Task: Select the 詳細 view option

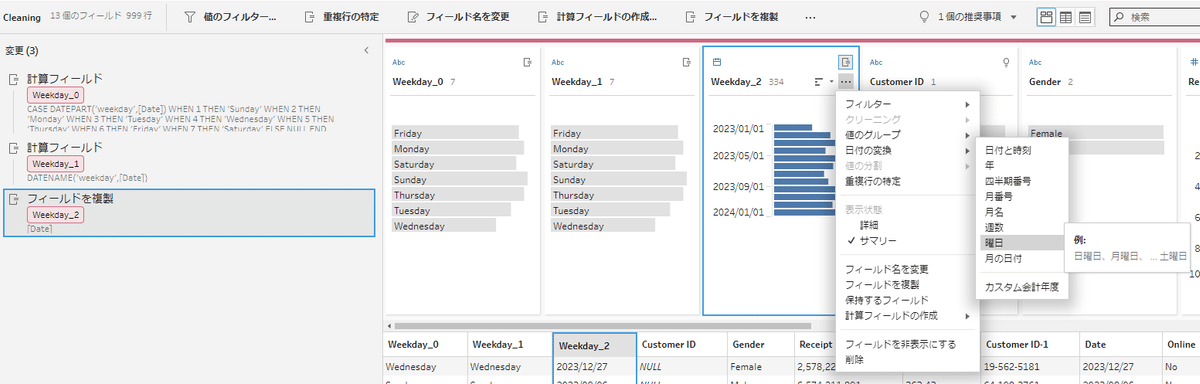Action: [x=870, y=225]
